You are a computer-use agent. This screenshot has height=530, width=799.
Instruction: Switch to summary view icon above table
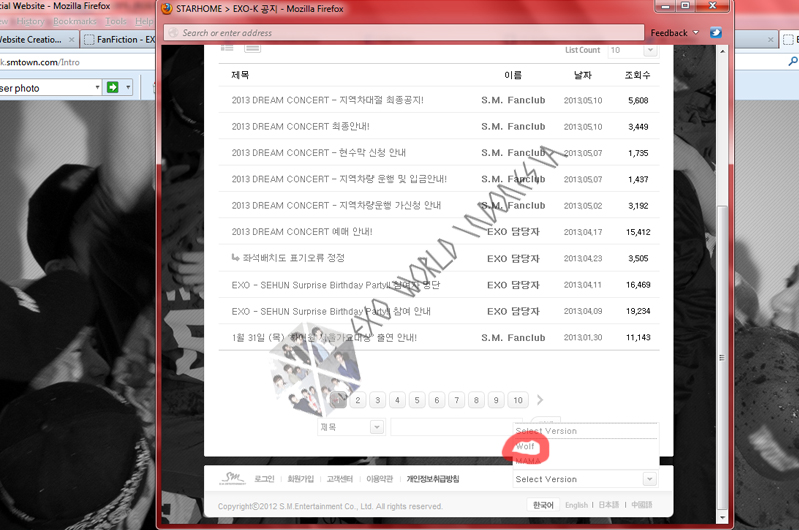pyautogui.click(x=253, y=48)
